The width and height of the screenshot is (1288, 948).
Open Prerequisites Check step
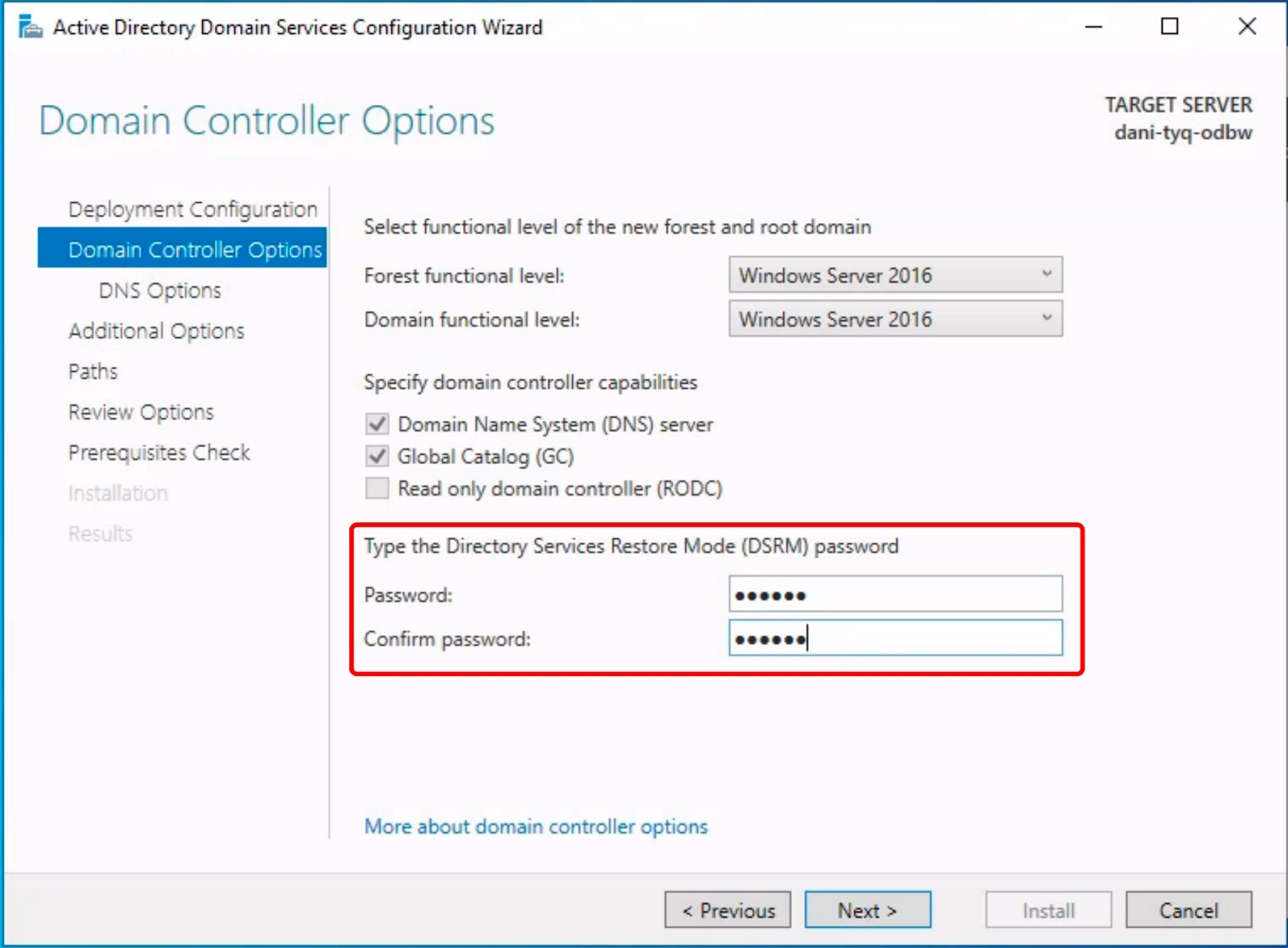[159, 452]
